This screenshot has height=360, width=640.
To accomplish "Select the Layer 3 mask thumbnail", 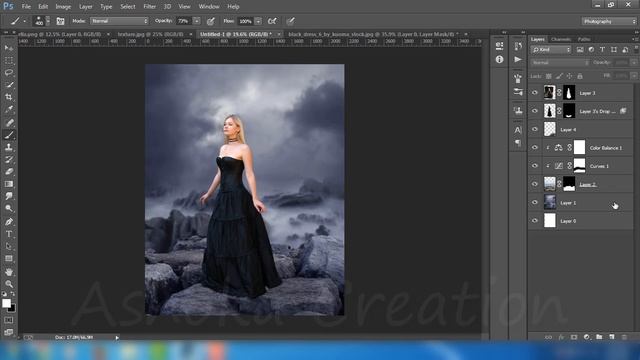I will (569, 93).
